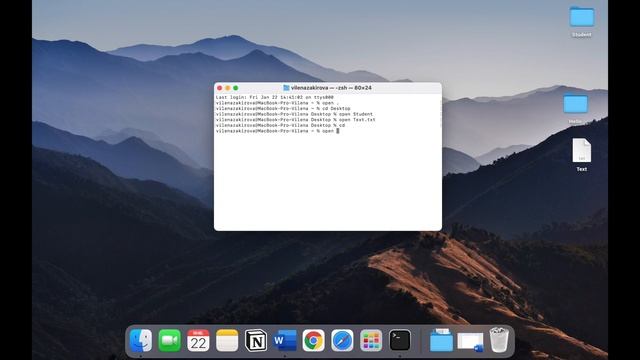Image resolution: width=640 pixels, height=360 pixels.
Task: Launch Google Chrome from the Dock
Action: [x=313, y=340]
